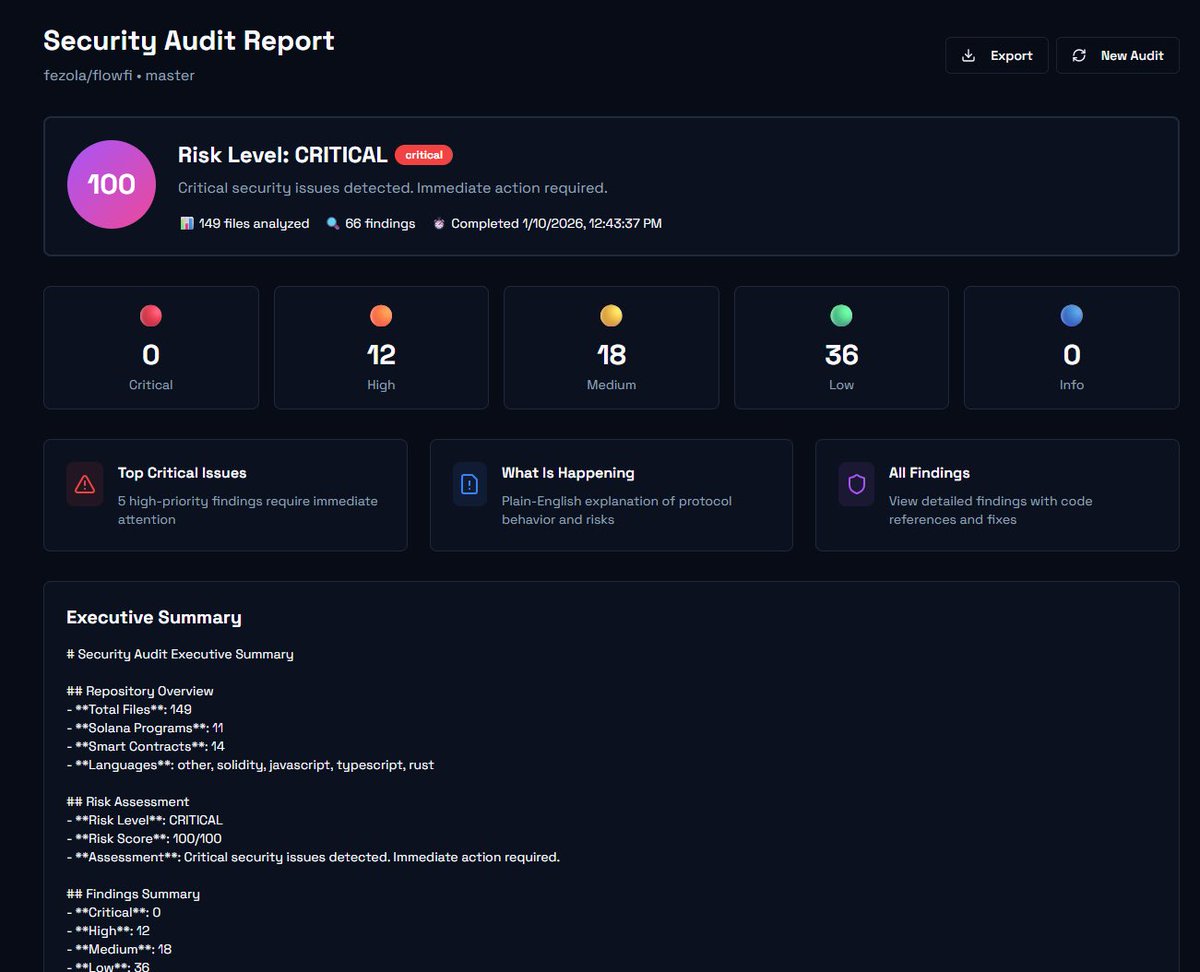Image resolution: width=1200 pixels, height=972 pixels.
Task: Click the fezola/flowfi • master repository label
Action: click(119, 75)
